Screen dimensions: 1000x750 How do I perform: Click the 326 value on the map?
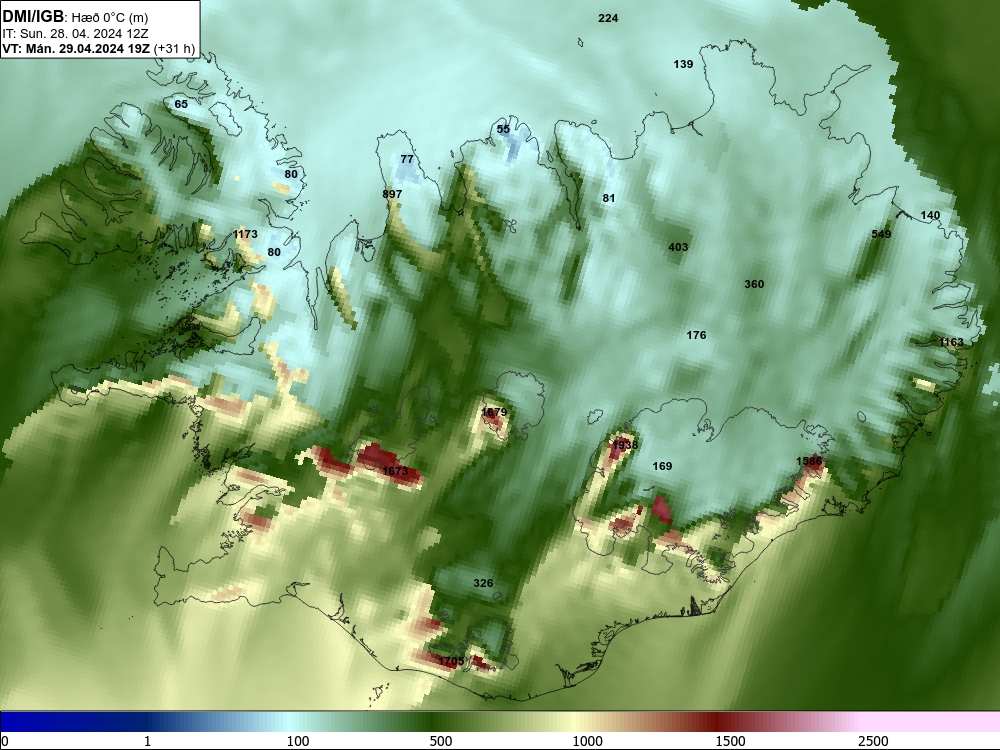(483, 584)
